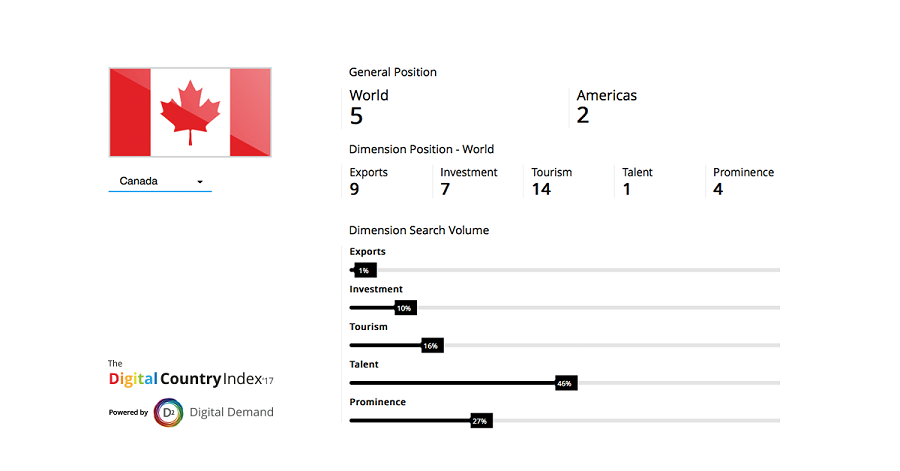The height and width of the screenshot is (471, 900).
Task: Click the World label in General Position
Action: coord(369,95)
